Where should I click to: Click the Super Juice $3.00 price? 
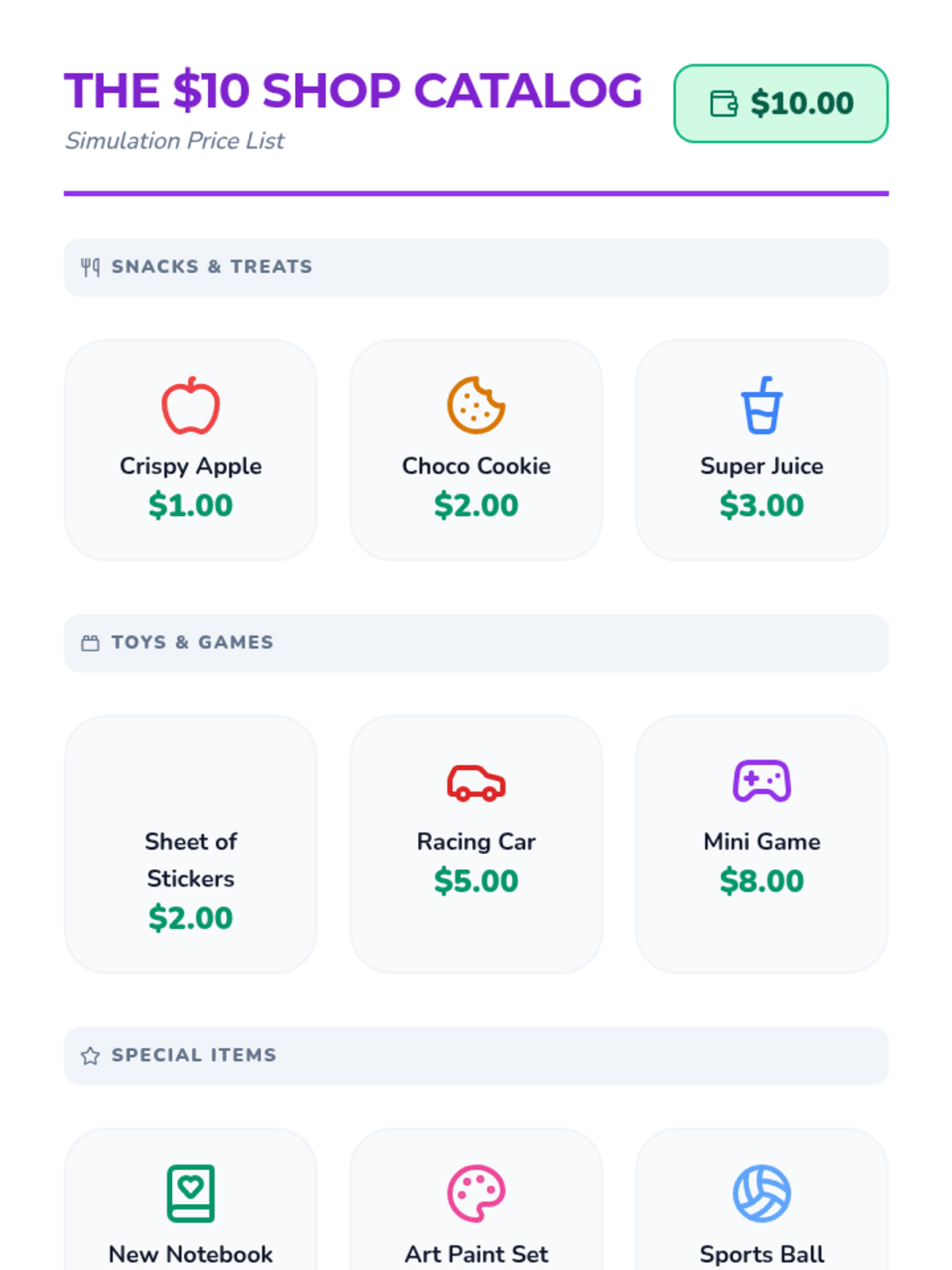(762, 506)
